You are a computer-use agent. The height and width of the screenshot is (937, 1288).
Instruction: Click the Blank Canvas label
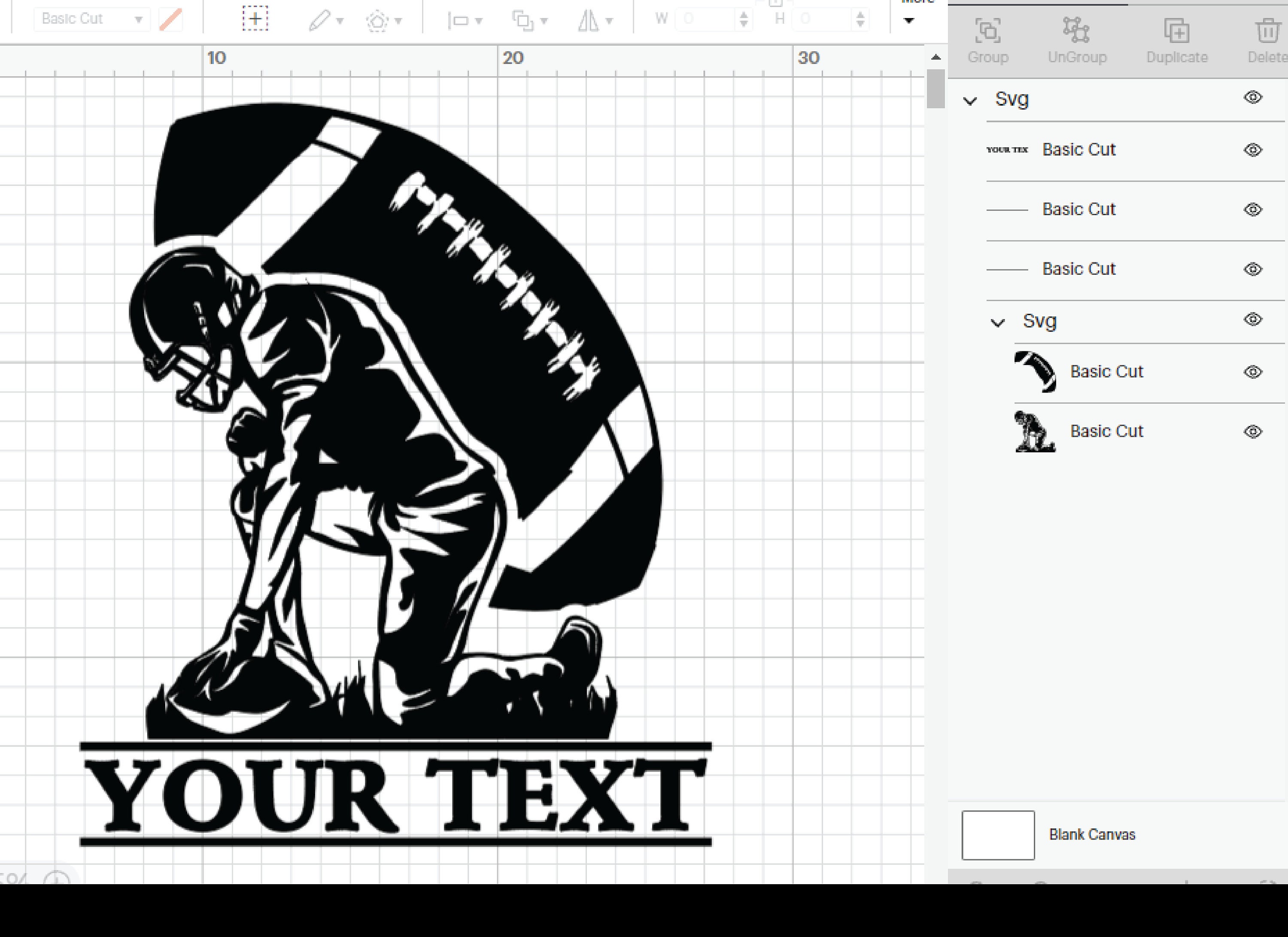[x=1092, y=835]
